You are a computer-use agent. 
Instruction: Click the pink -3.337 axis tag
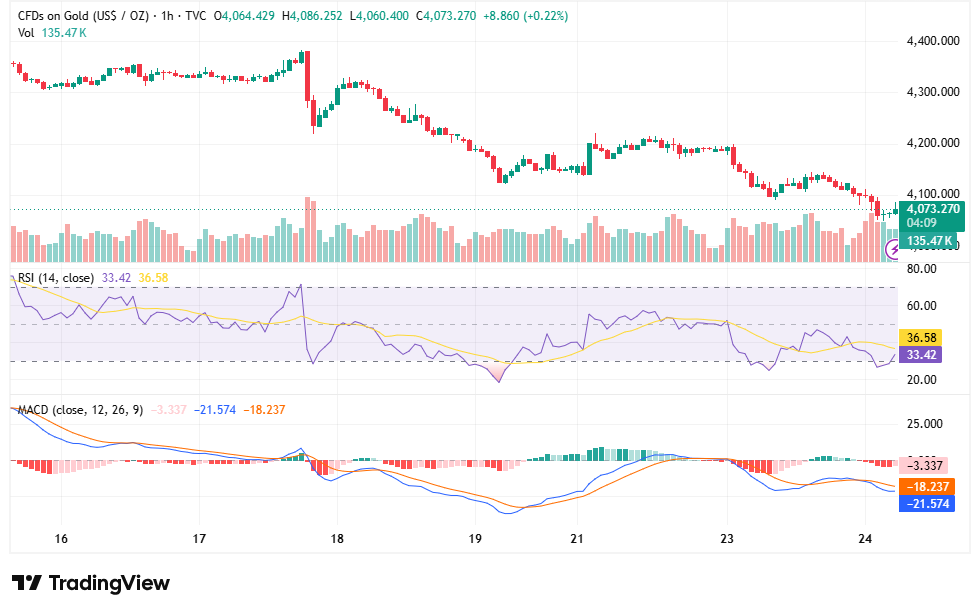[924, 466]
